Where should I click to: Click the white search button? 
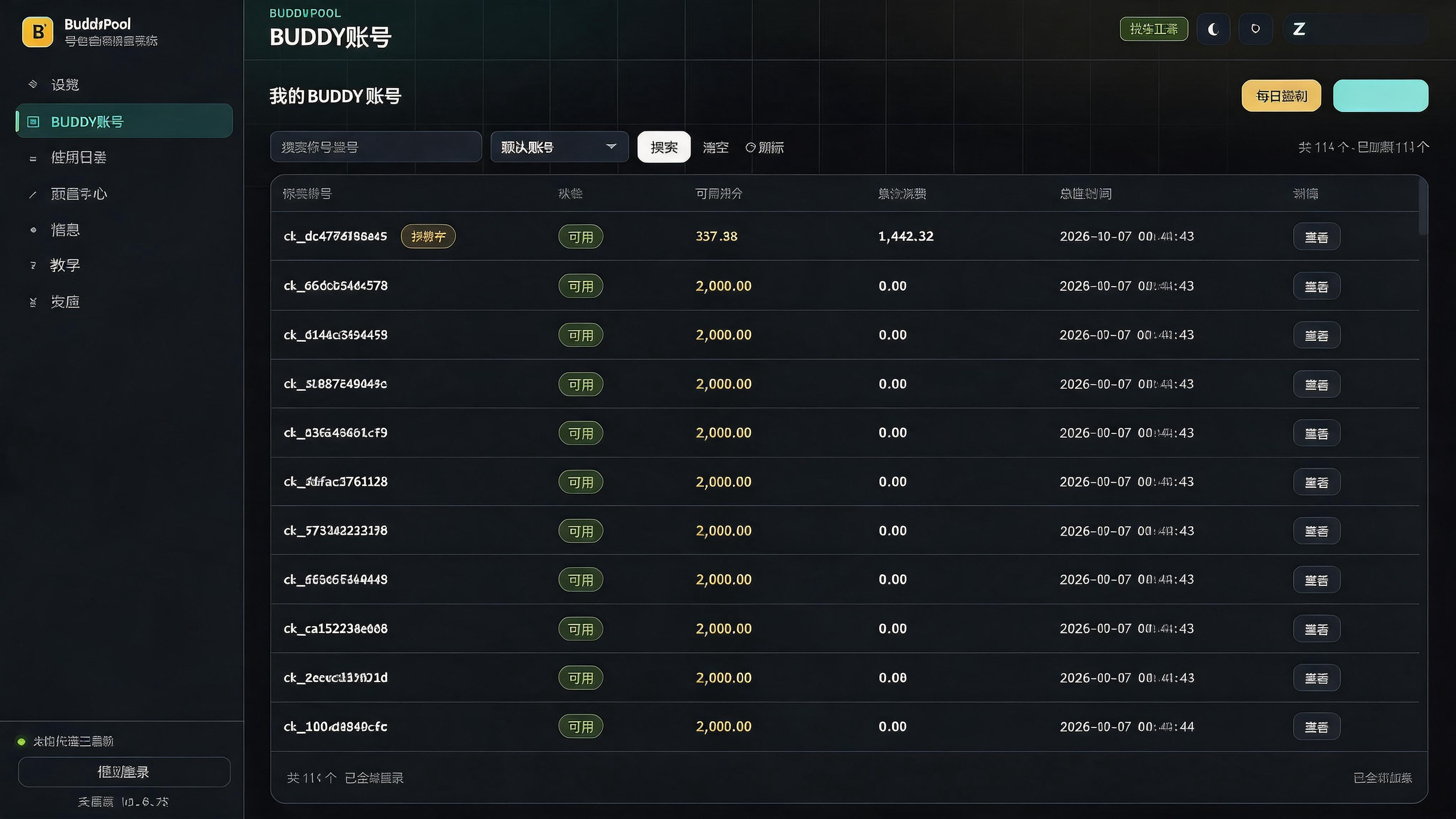pos(664,147)
